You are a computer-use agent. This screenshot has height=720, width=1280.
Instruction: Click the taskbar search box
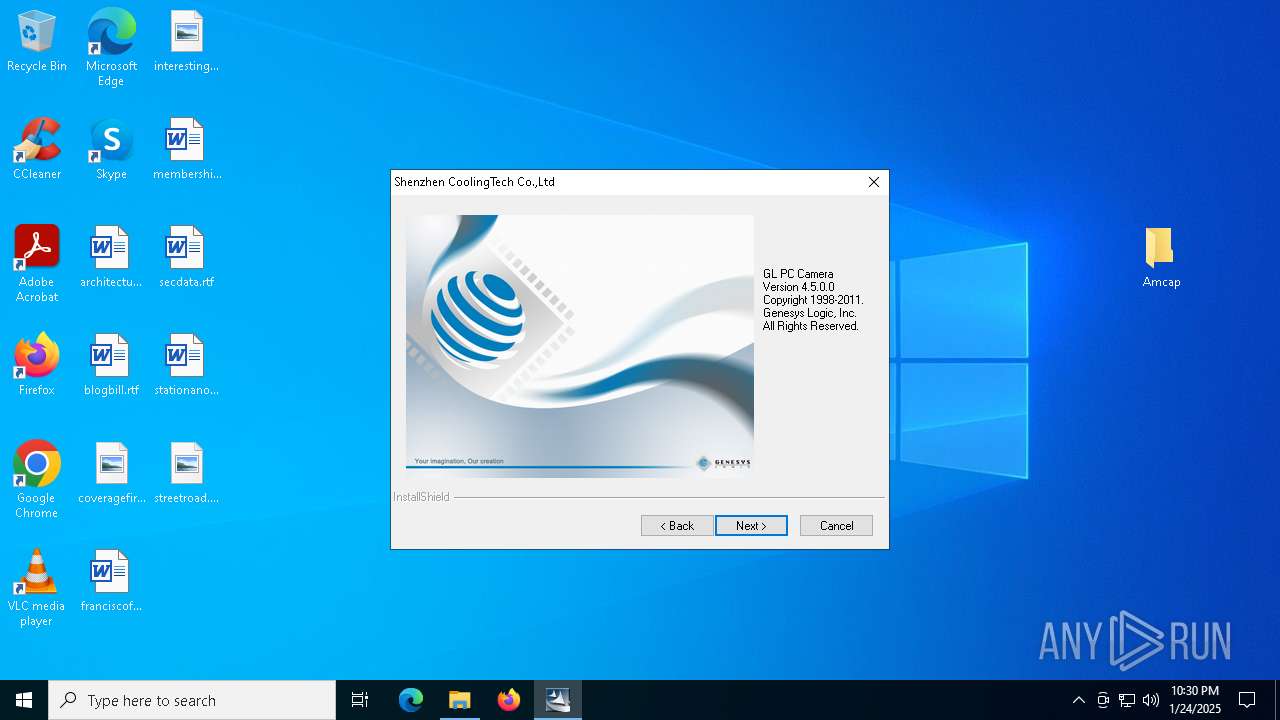point(192,700)
